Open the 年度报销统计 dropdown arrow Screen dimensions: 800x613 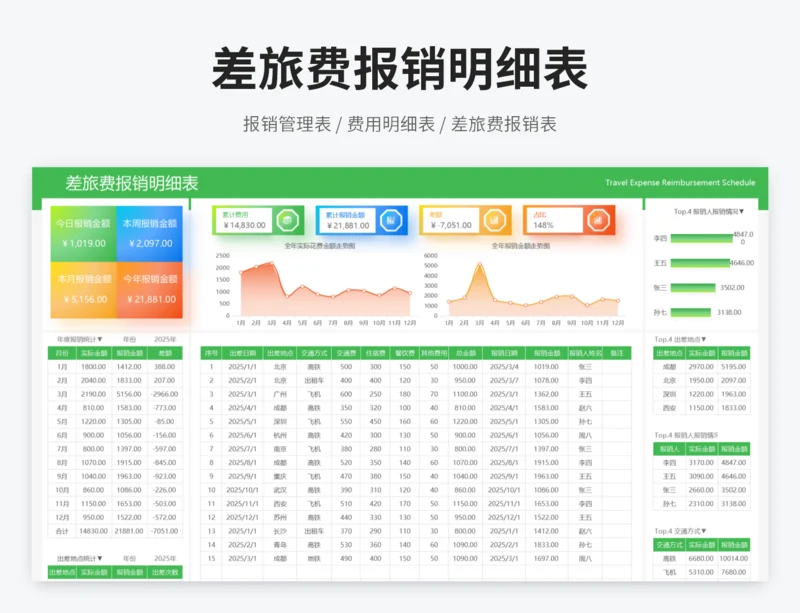100,339
